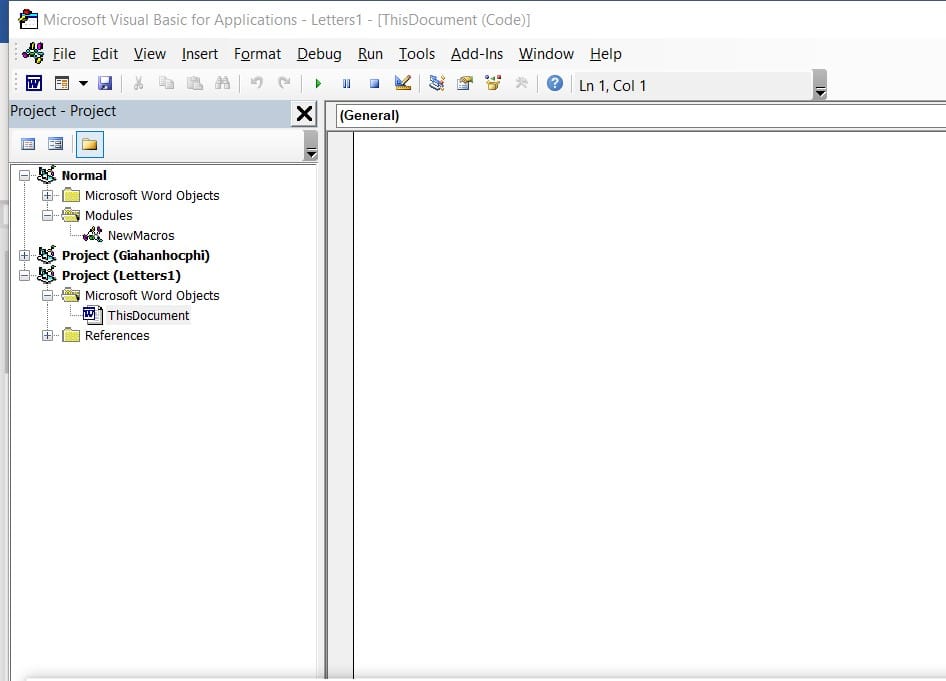Open the (General) object dropdown
The image size is (946, 681).
[x=640, y=115]
